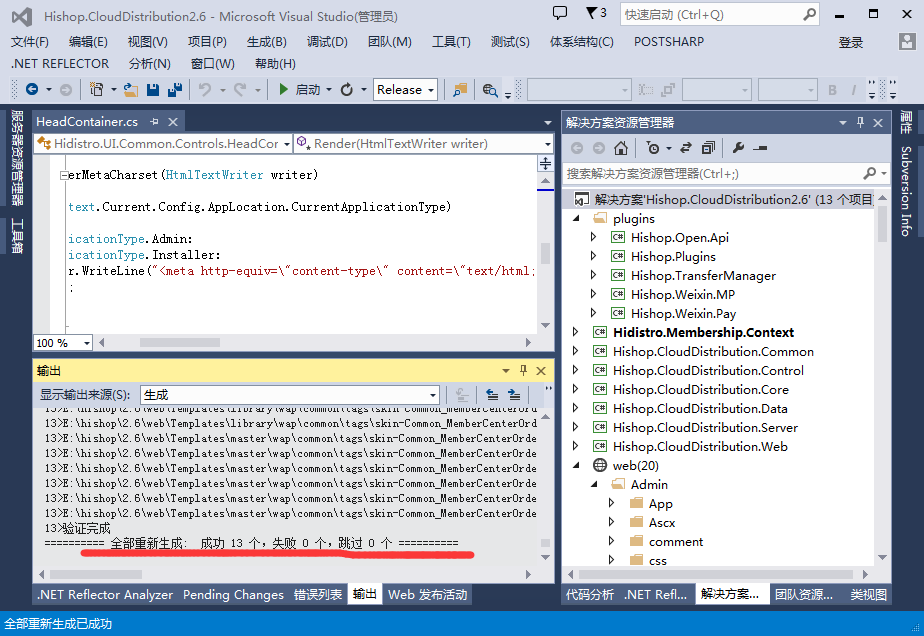
Task: Switch to the 类视图 tab
Action: coord(868,595)
